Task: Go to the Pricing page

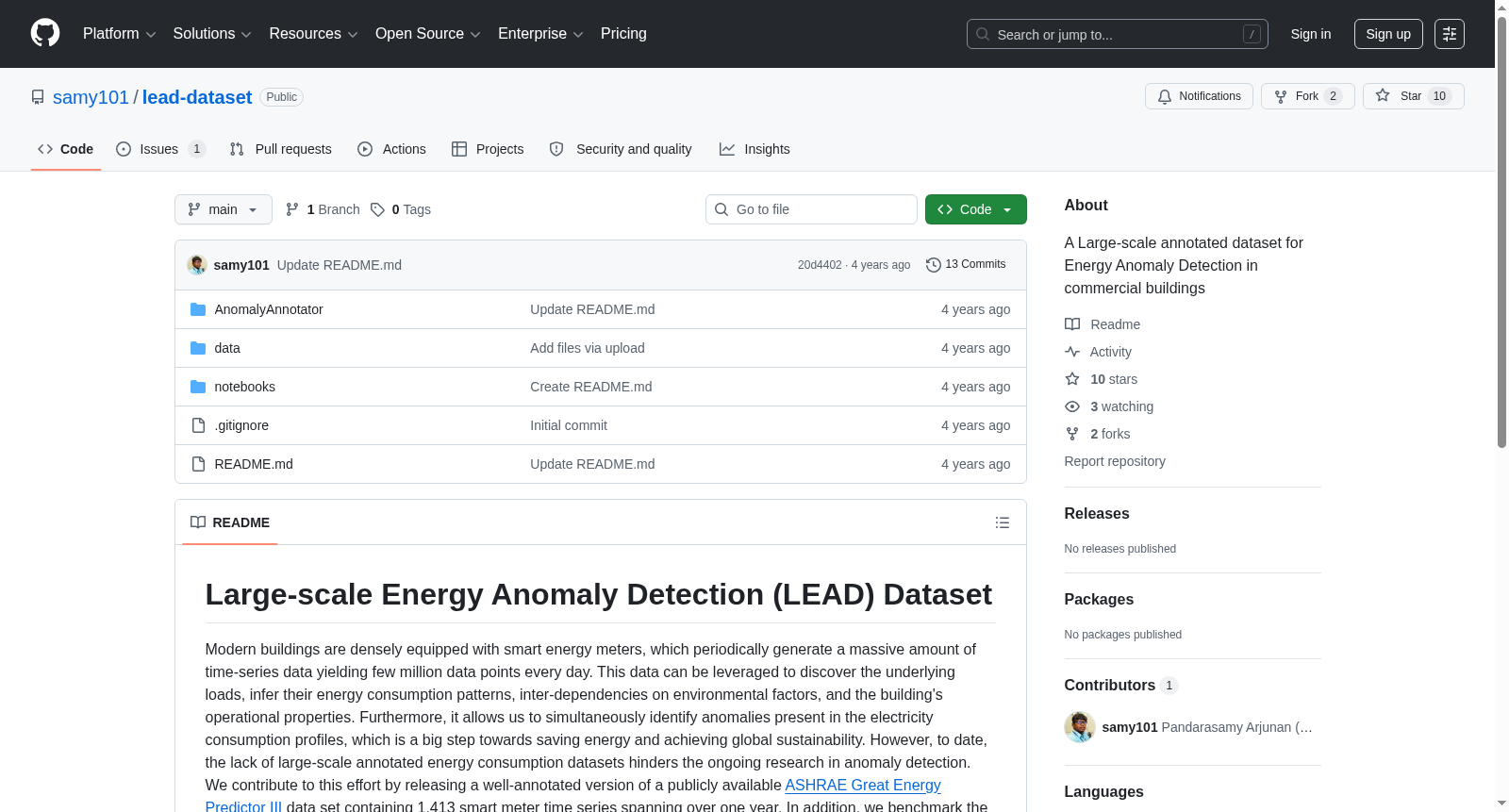Action: (623, 34)
